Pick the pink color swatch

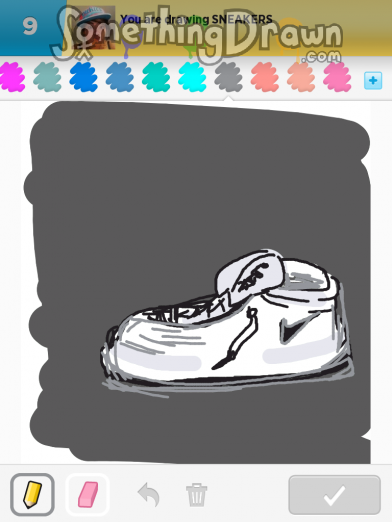[337, 77]
